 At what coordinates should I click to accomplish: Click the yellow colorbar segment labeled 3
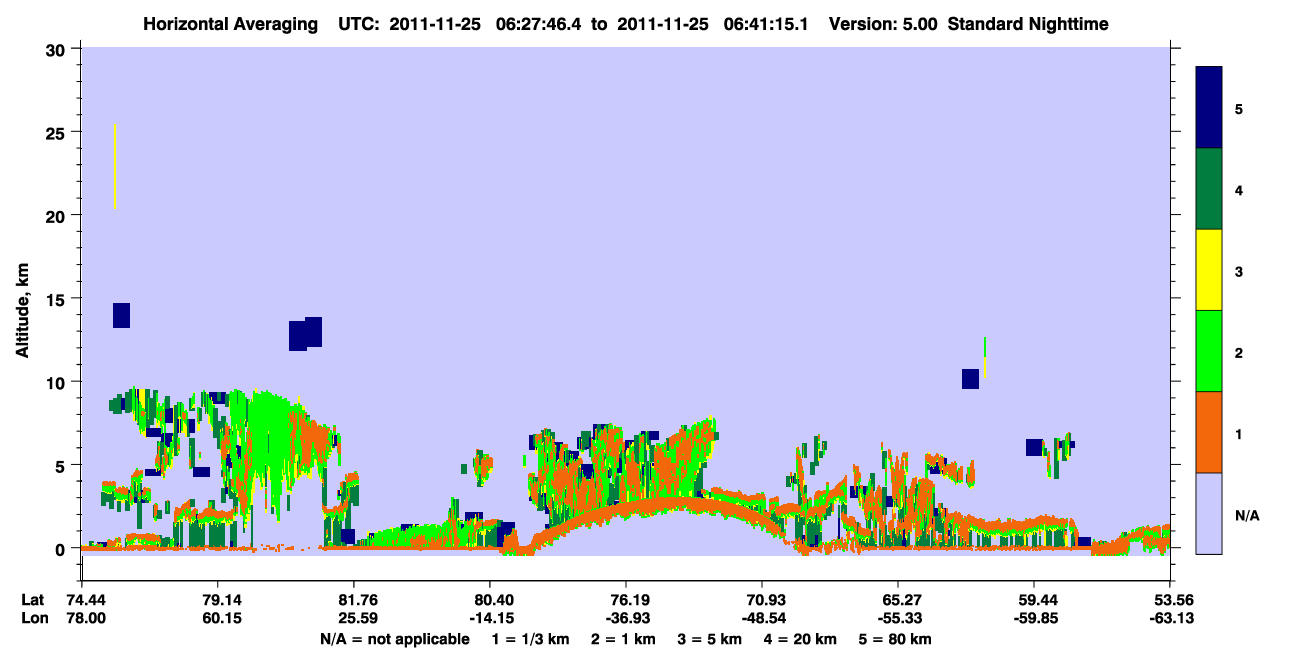tap(1209, 270)
